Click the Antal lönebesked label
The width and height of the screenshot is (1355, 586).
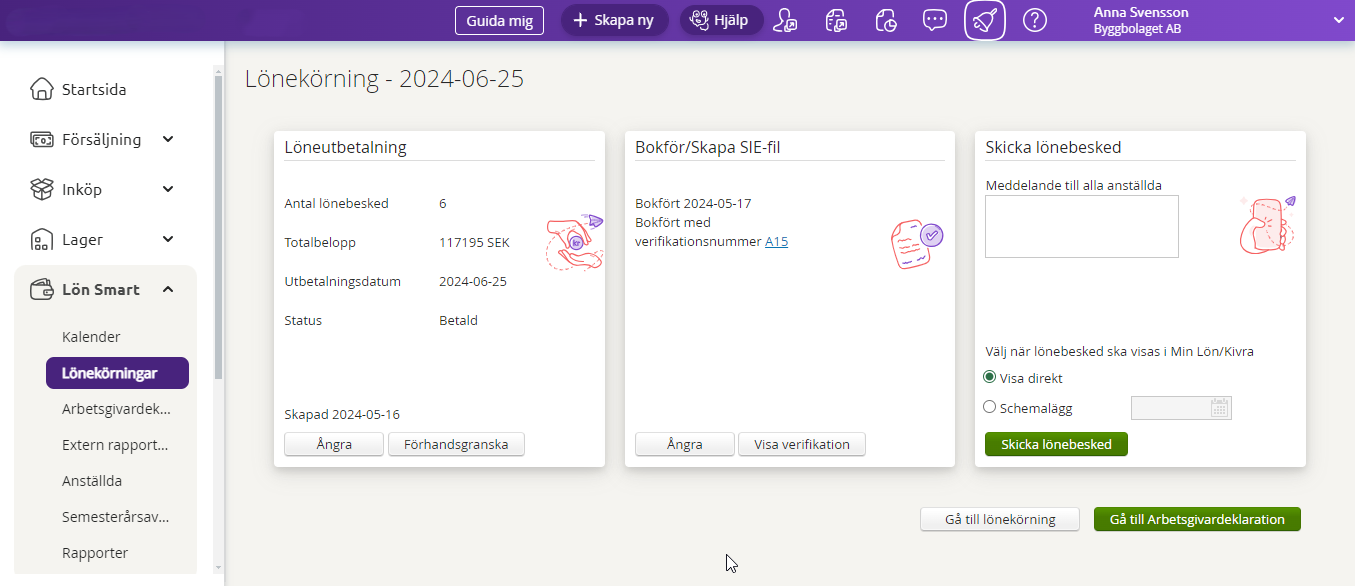point(336,203)
